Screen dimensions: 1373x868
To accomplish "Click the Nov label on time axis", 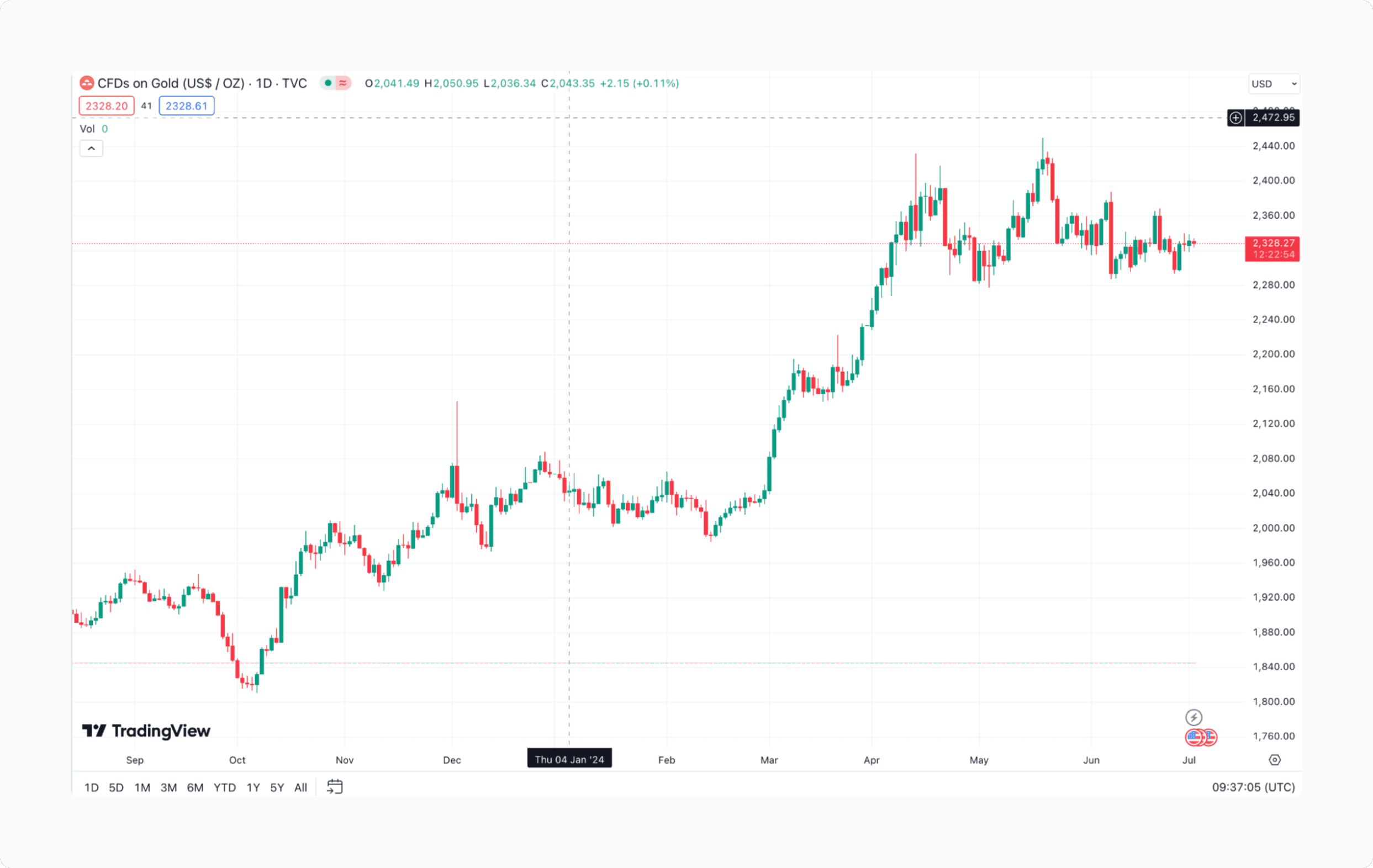I will [x=345, y=760].
